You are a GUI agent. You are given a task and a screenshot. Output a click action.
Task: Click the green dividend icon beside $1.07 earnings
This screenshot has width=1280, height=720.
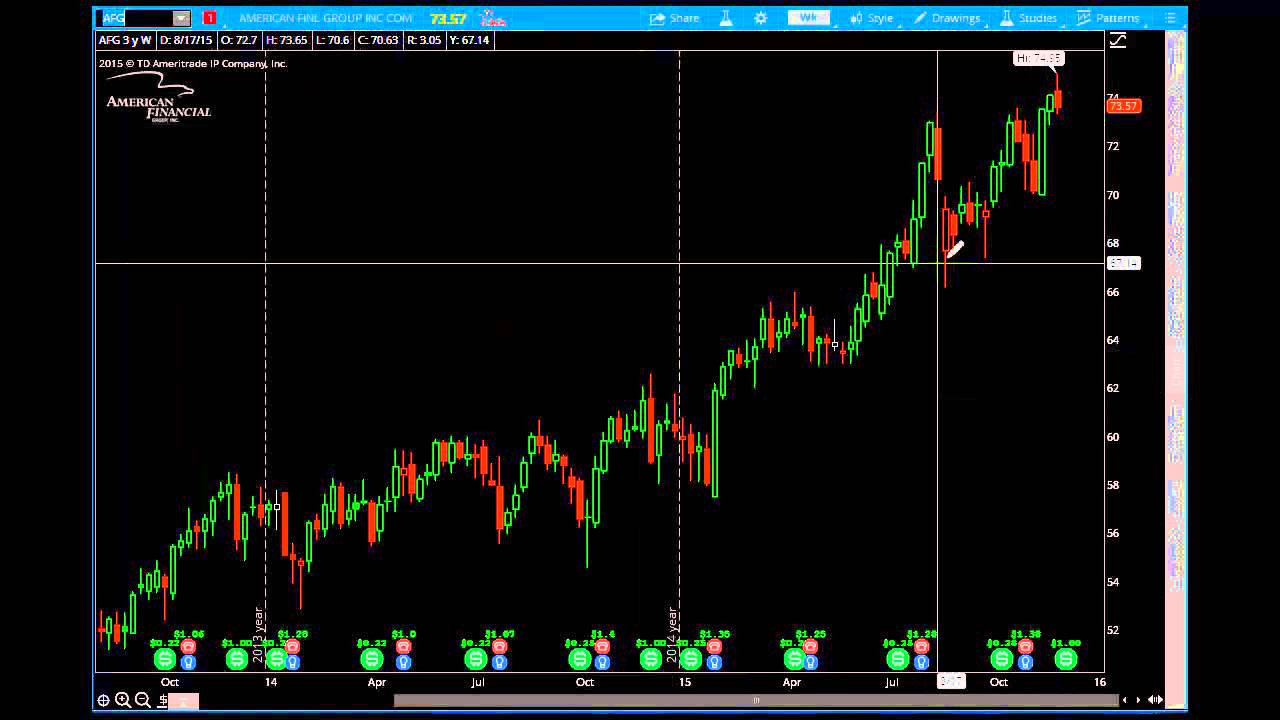[476, 659]
